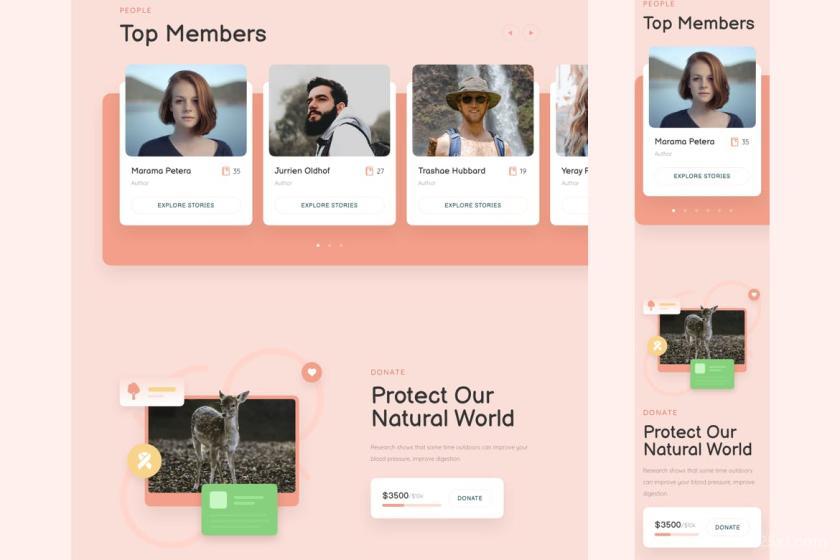Click the $3500 donation progress bar on desktop
The width and height of the screenshot is (840, 560).
(x=411, y=505)
